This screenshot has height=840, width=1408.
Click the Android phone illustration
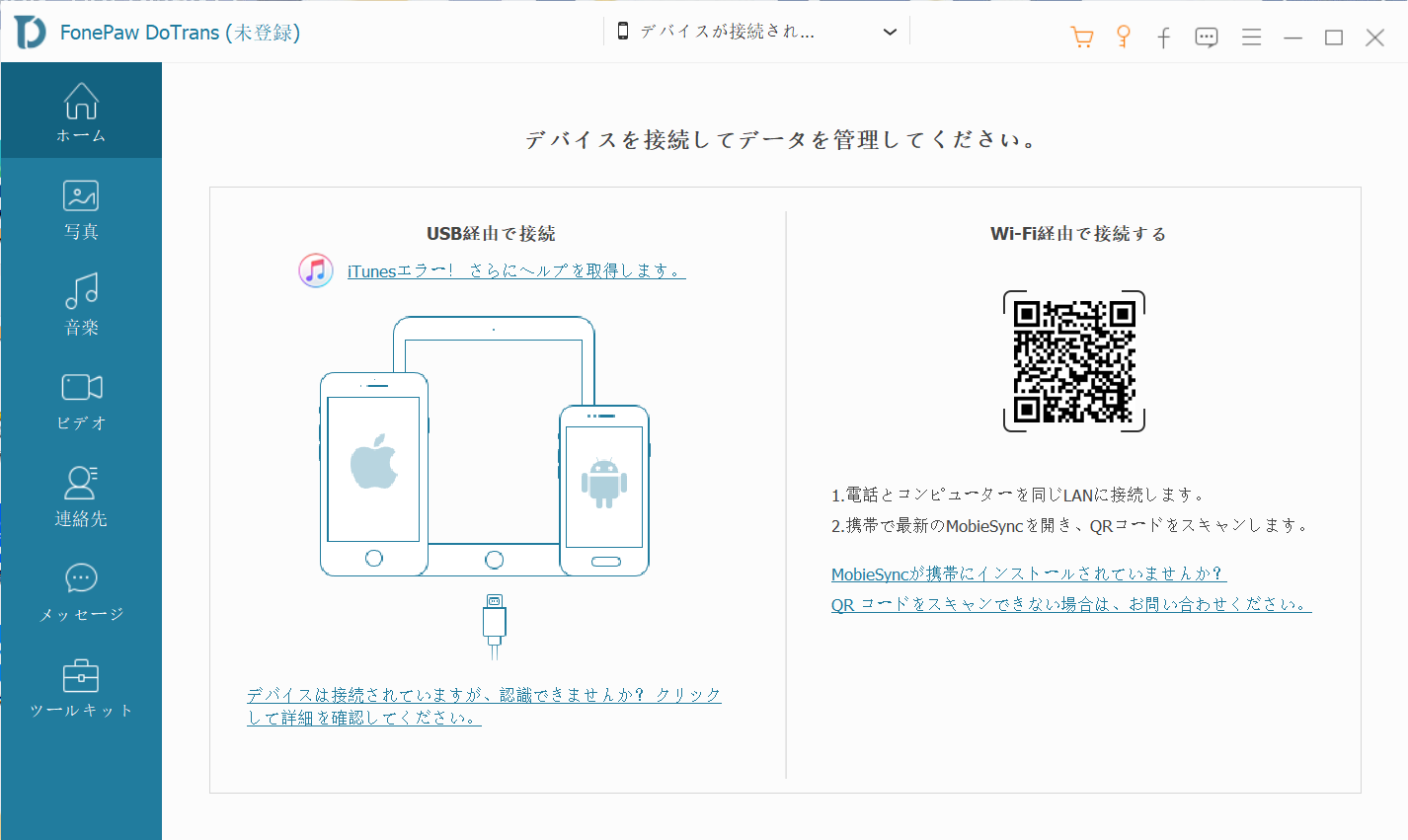coord(604,490)
